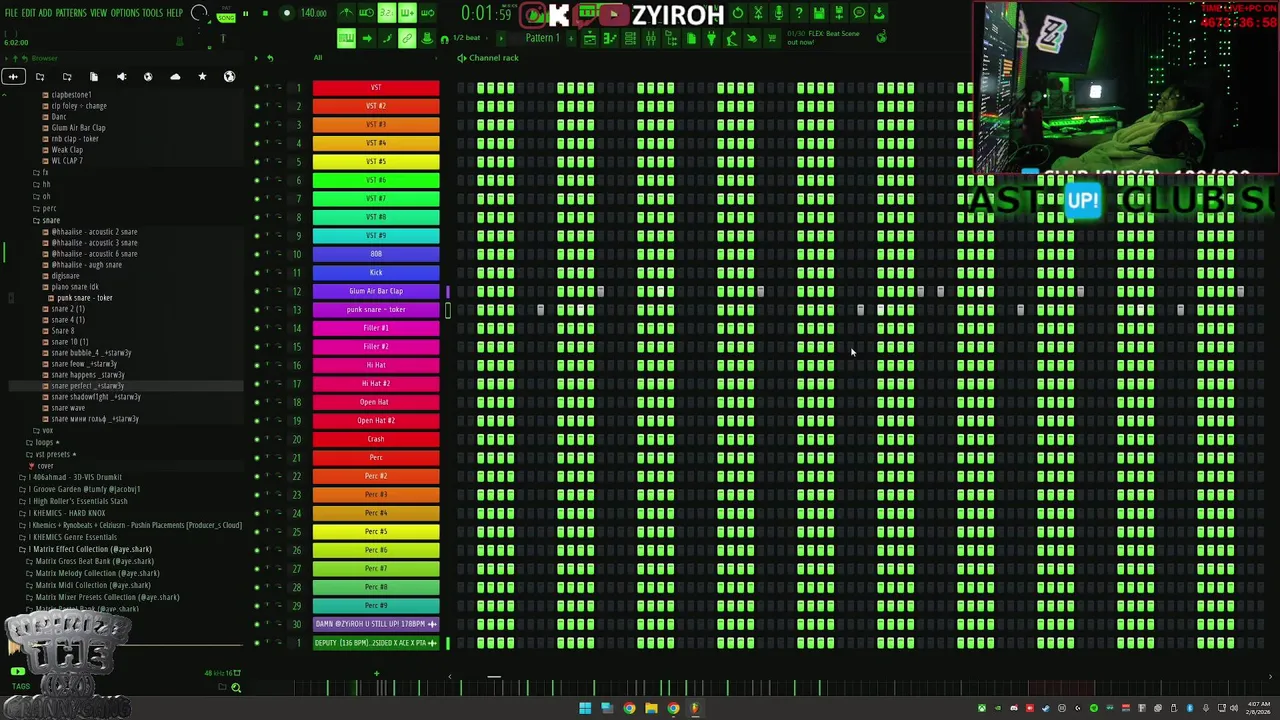Click the browser search magnifier icon
The height and width of the screenshot is (720, 1280).
[236, 687]
